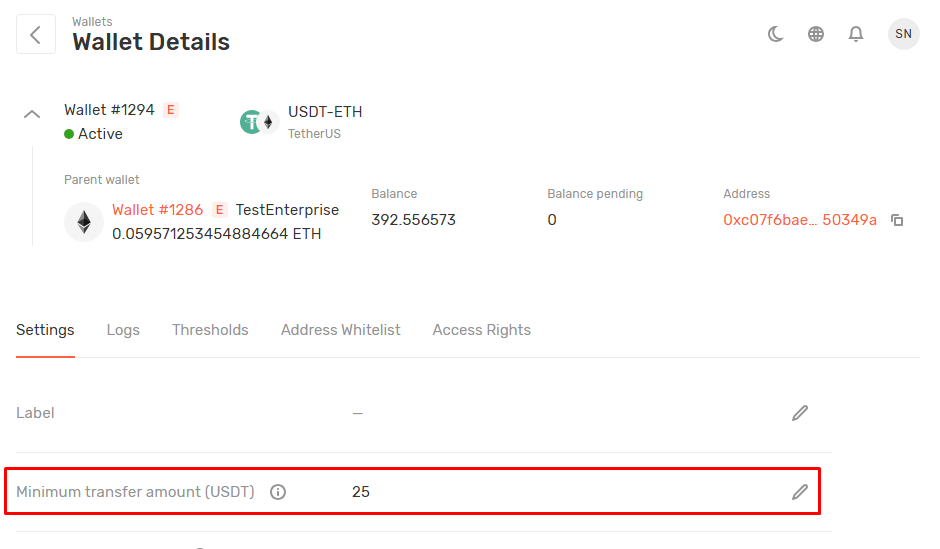Edit the Minimum transfer amount value
The height and width of the screenshot is (549, 940).
pyautogui.click(x=800, y=492)
